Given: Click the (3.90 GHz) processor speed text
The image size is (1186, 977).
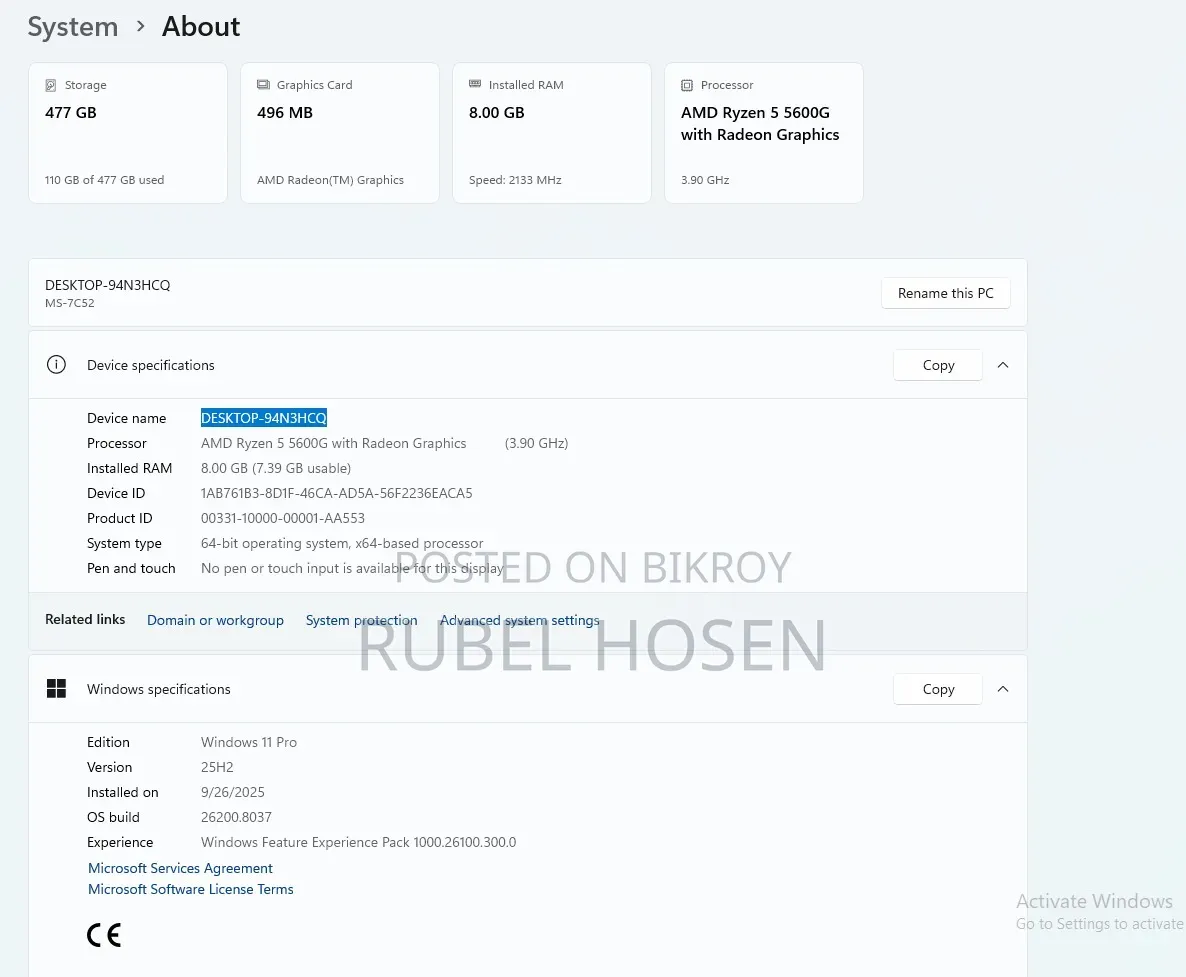Looking at the screenshot, I should tap(536, 443).
